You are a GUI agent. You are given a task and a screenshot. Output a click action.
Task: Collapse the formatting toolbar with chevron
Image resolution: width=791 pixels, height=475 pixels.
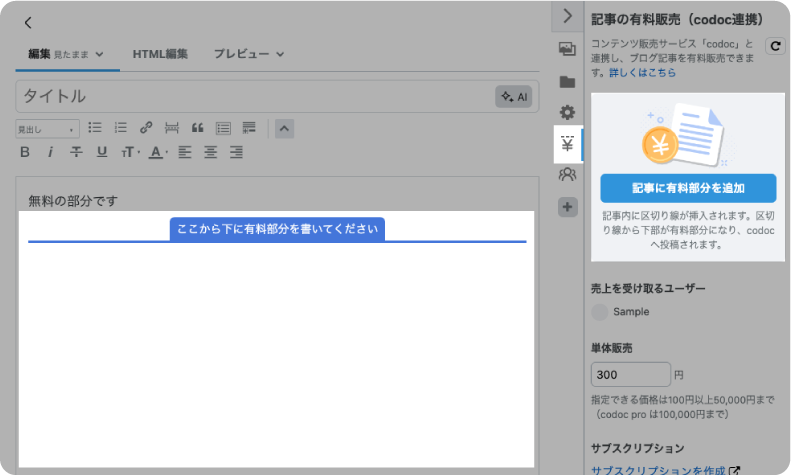click(x=284, y=128)
